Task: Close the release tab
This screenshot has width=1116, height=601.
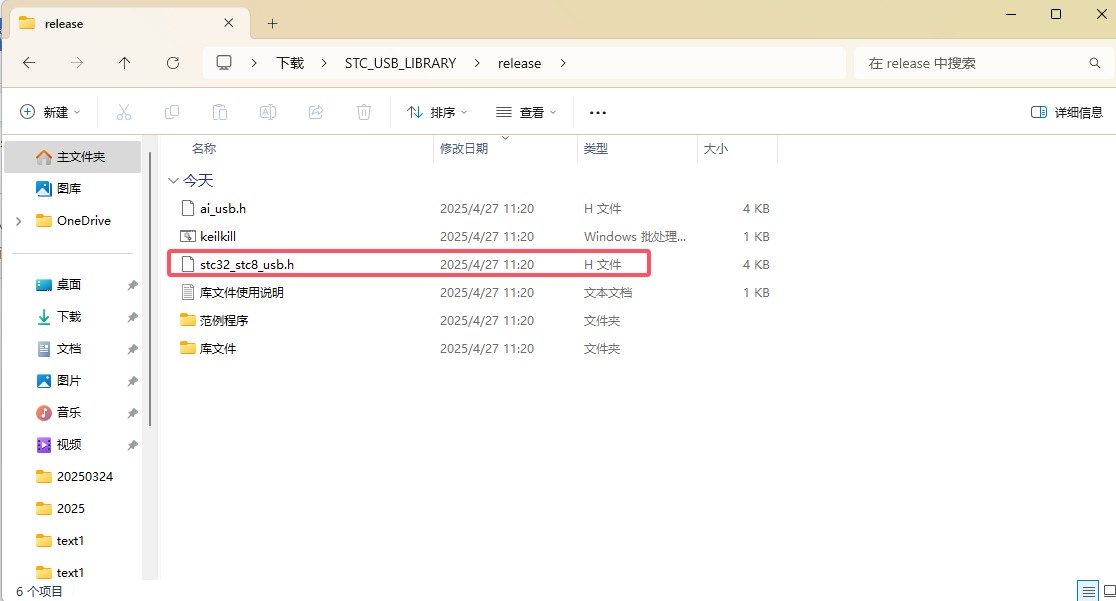Action: (228, 23)
